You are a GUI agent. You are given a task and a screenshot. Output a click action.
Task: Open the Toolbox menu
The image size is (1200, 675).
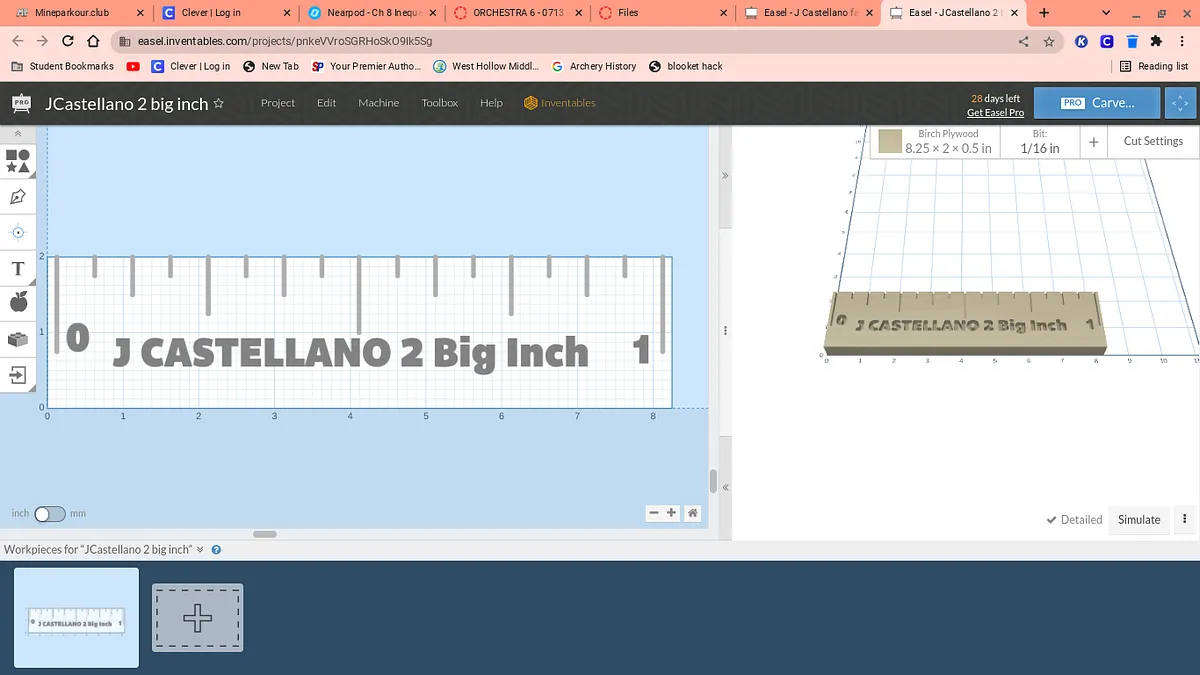[x=439, y=103]
